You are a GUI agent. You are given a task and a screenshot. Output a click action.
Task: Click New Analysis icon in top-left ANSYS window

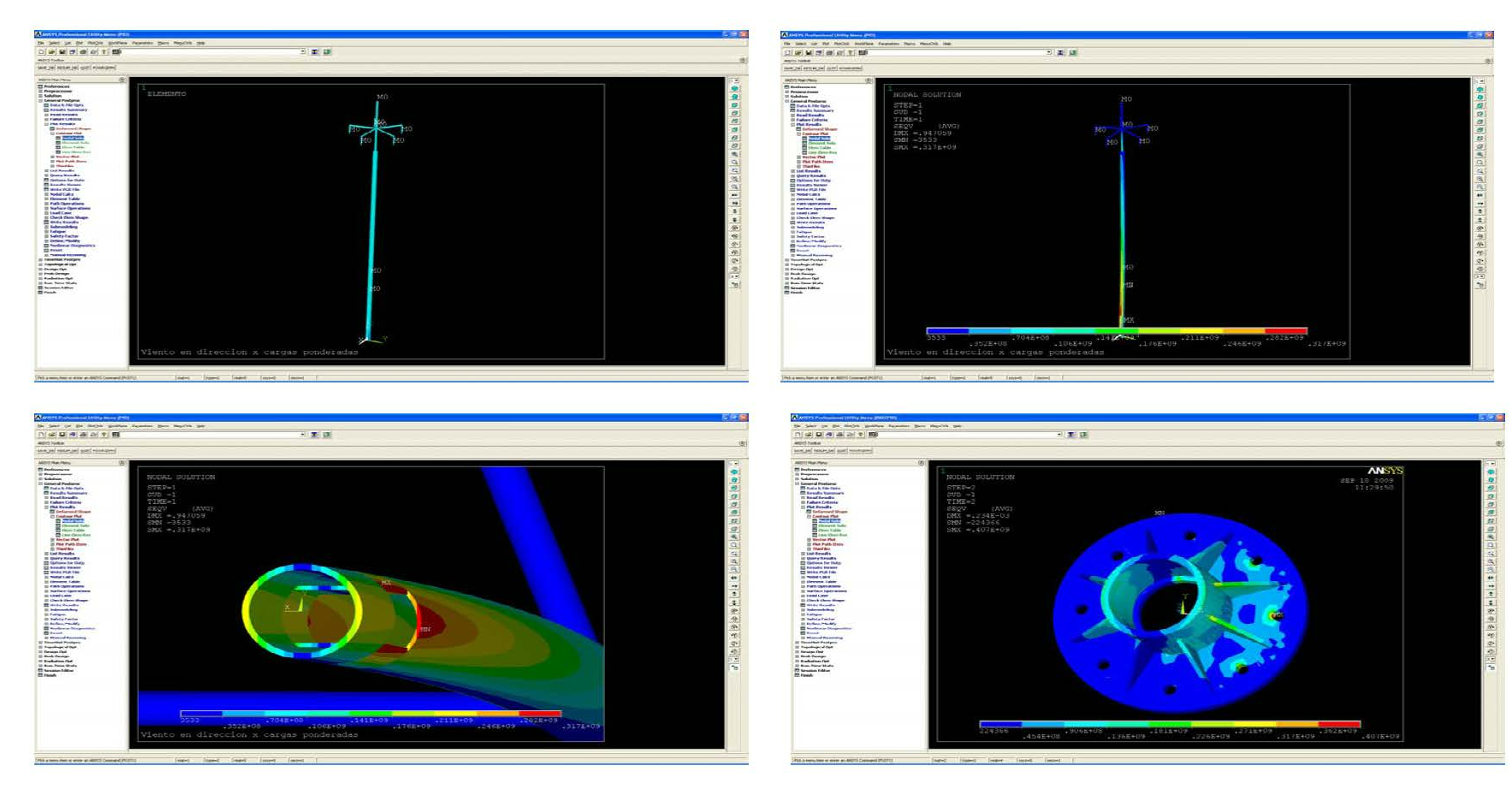click(x=41, y=52)
